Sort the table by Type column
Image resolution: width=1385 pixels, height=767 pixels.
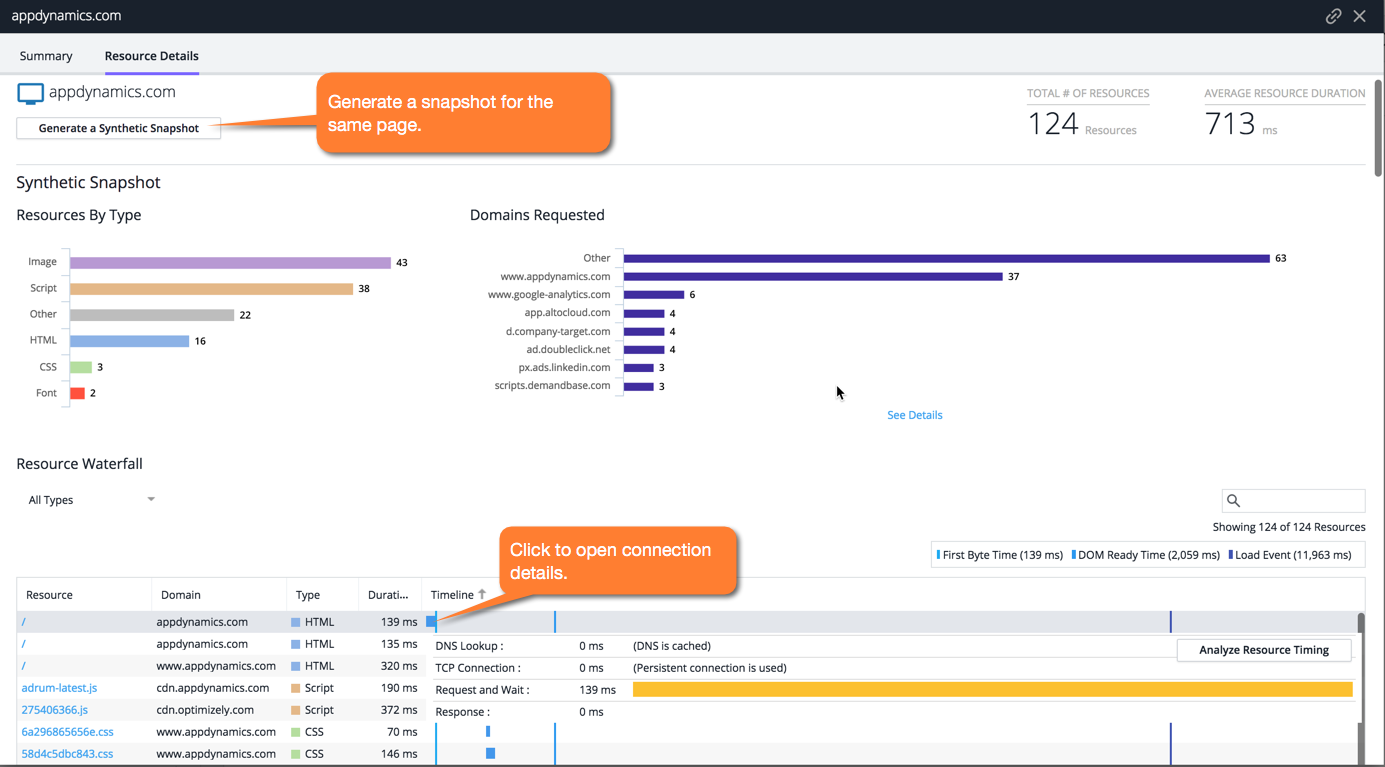[x=308, y=595]
